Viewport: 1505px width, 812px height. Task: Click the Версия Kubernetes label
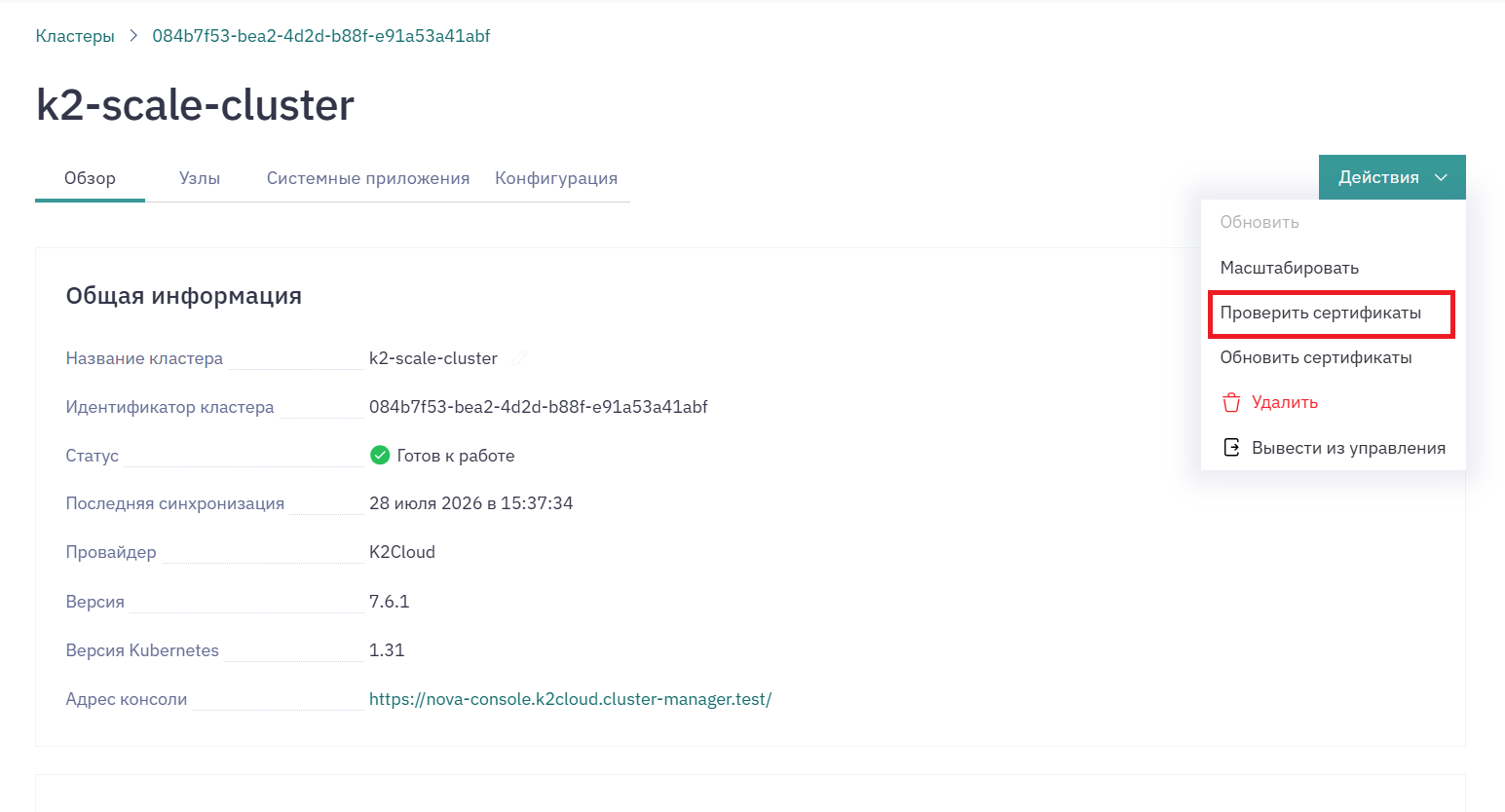(x=142, y=650)
